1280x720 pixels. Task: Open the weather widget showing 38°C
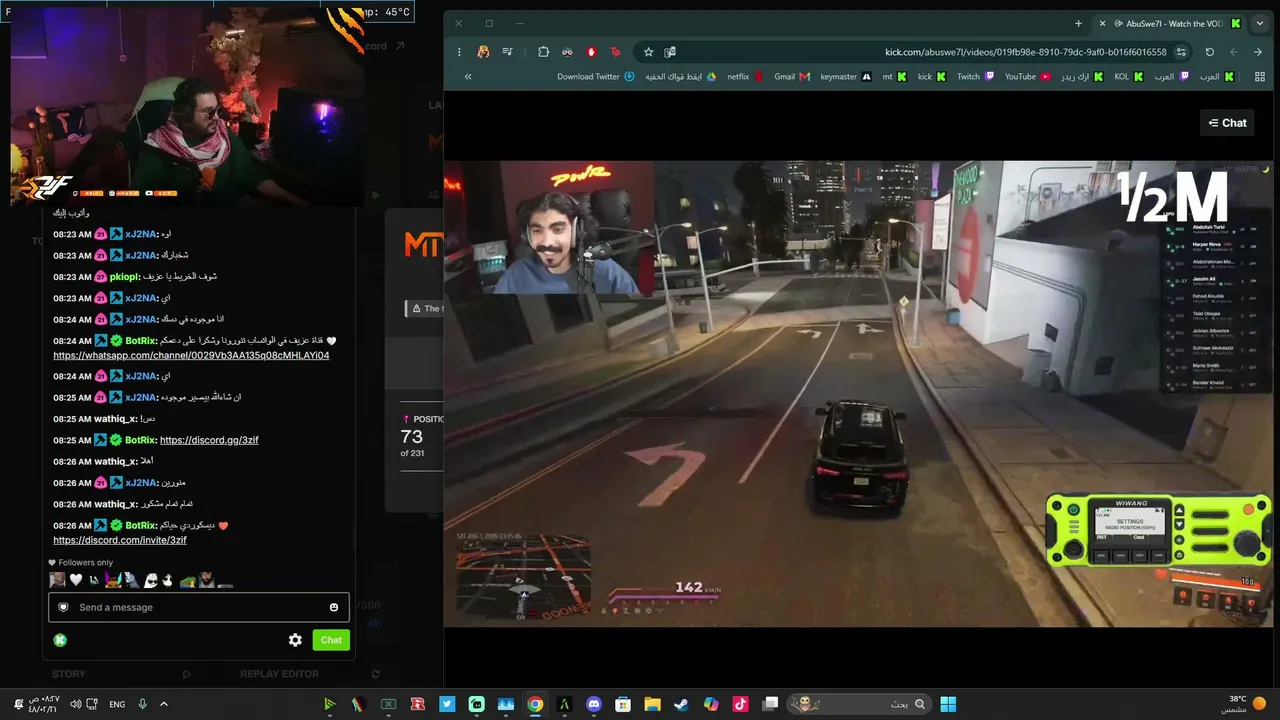pyautogui.click(x=1244, y=704)
